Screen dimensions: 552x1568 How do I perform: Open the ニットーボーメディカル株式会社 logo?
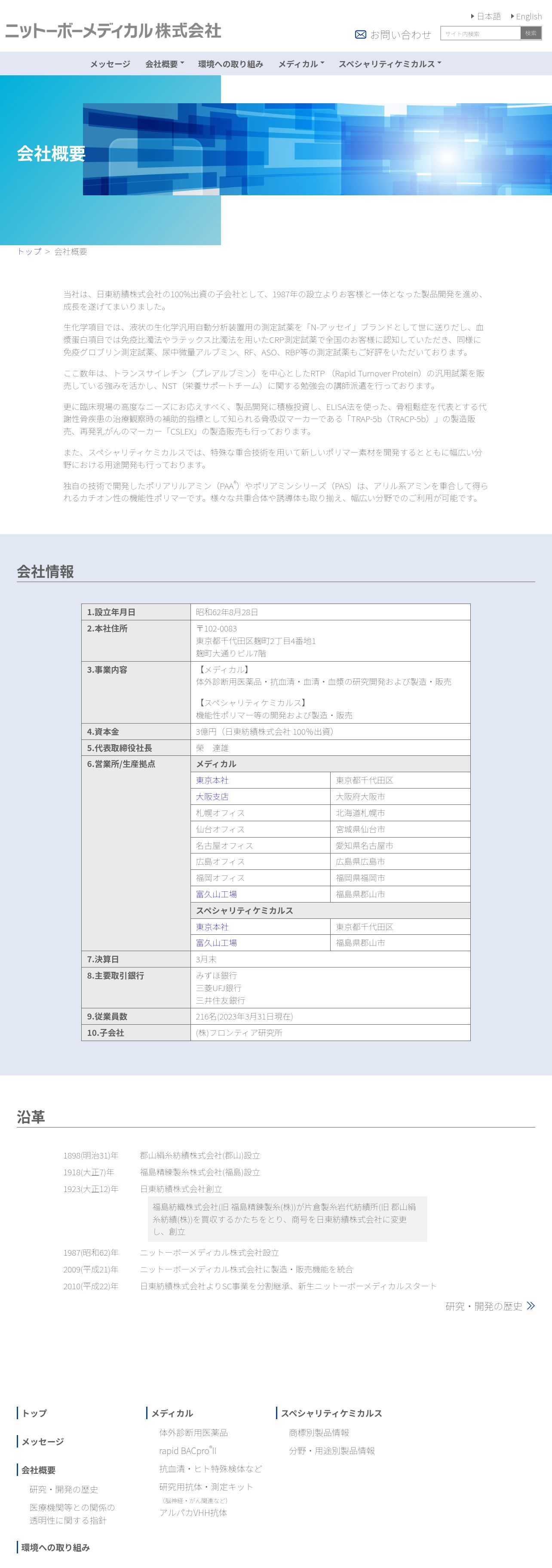click(x=113, y=31)
